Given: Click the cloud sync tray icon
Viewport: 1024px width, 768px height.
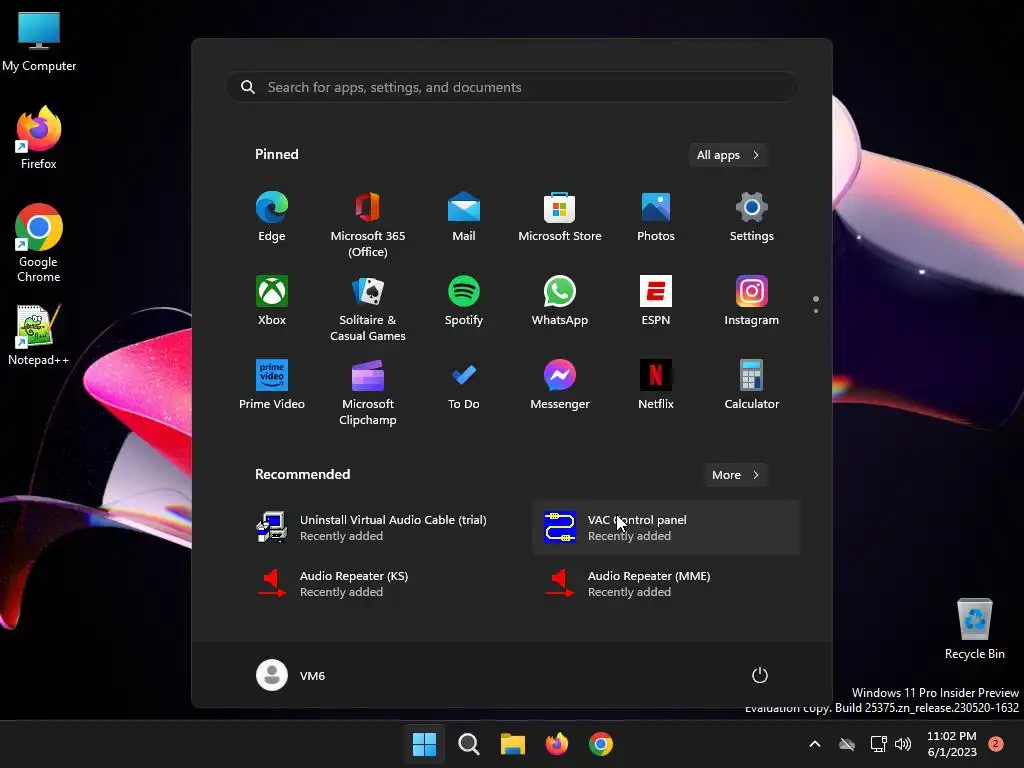Looking at the screenshot, I should click(x=847, y=744).
